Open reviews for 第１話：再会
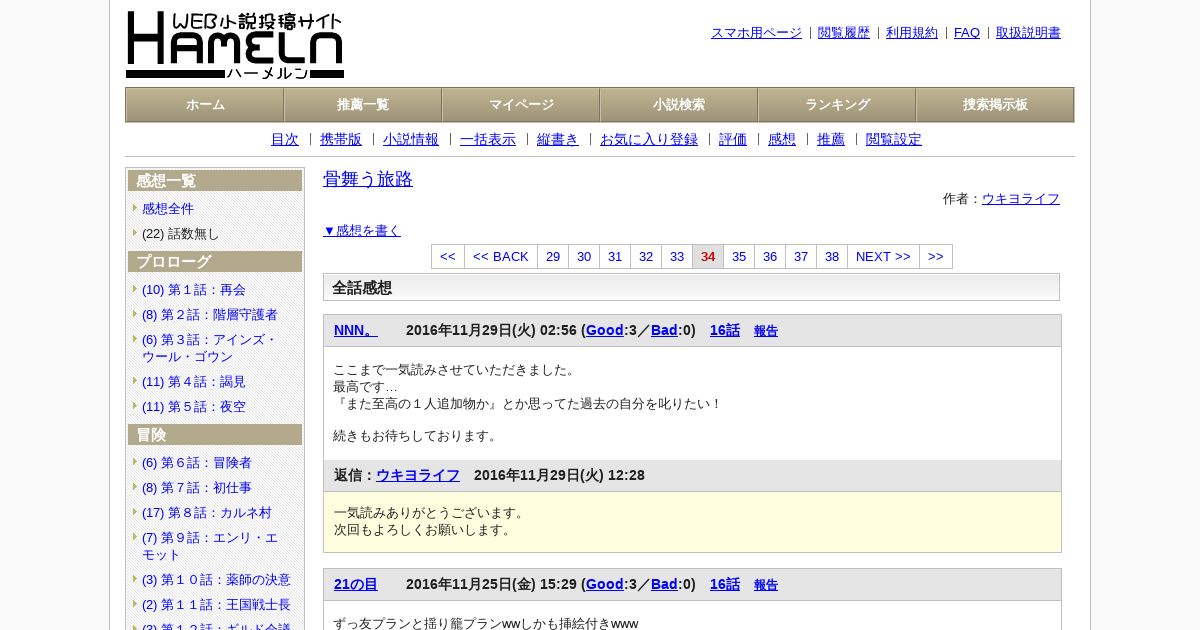Screen dimensions: 1200x630 click(x=194, y=289)
